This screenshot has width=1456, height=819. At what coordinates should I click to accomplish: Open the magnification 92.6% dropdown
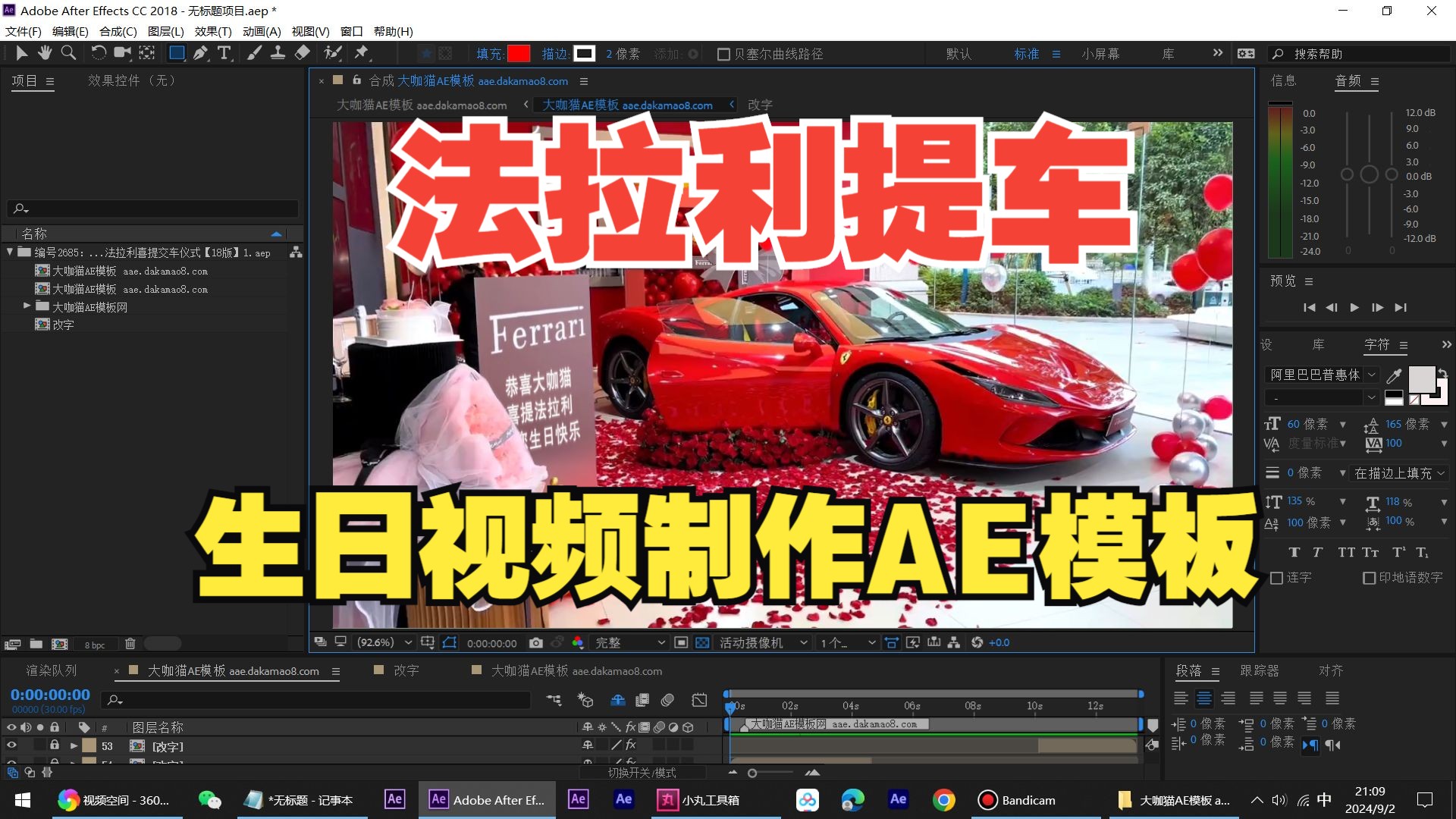point(384,642)
